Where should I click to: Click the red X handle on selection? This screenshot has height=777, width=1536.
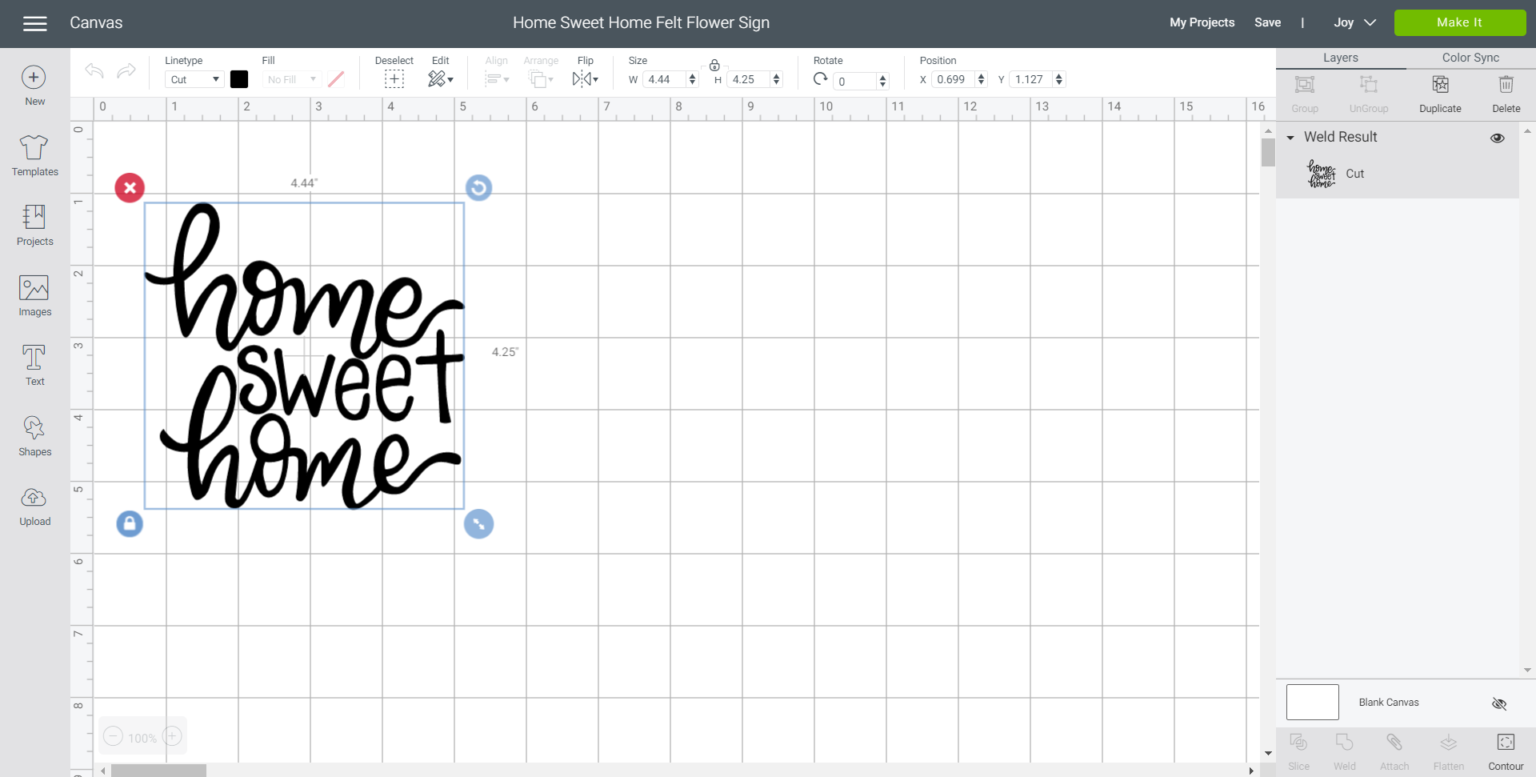(x=130, y=188)
